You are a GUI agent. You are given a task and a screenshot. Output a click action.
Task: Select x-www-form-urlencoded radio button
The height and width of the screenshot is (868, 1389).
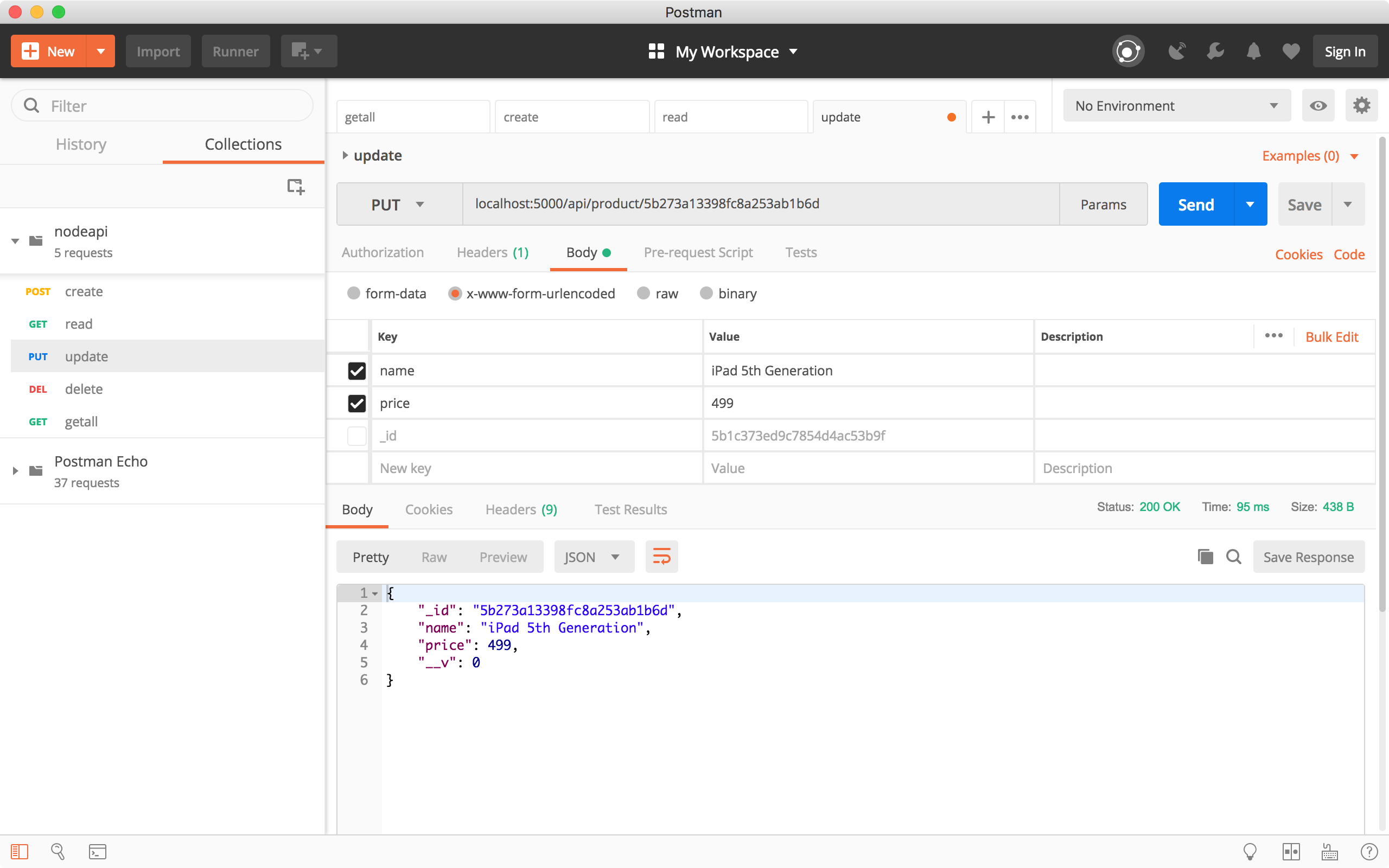tap(455, 293)
